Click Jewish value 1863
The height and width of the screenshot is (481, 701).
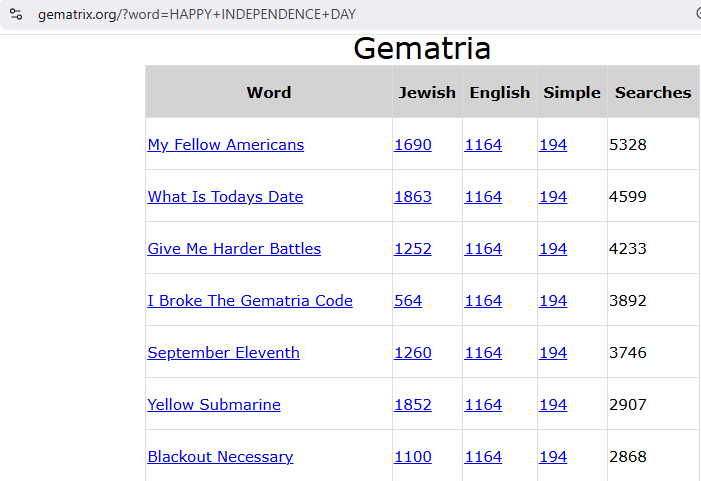click(x=413, y=197)
